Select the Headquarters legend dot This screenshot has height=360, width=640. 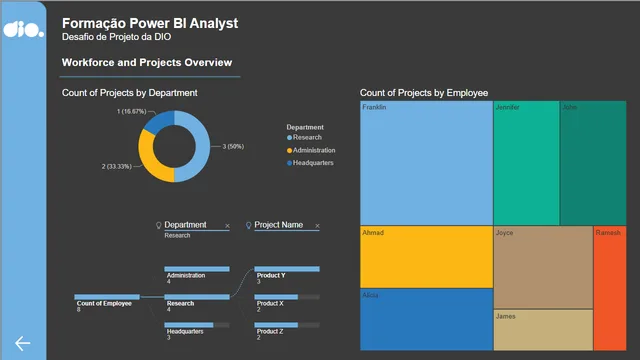click(289, 163)
